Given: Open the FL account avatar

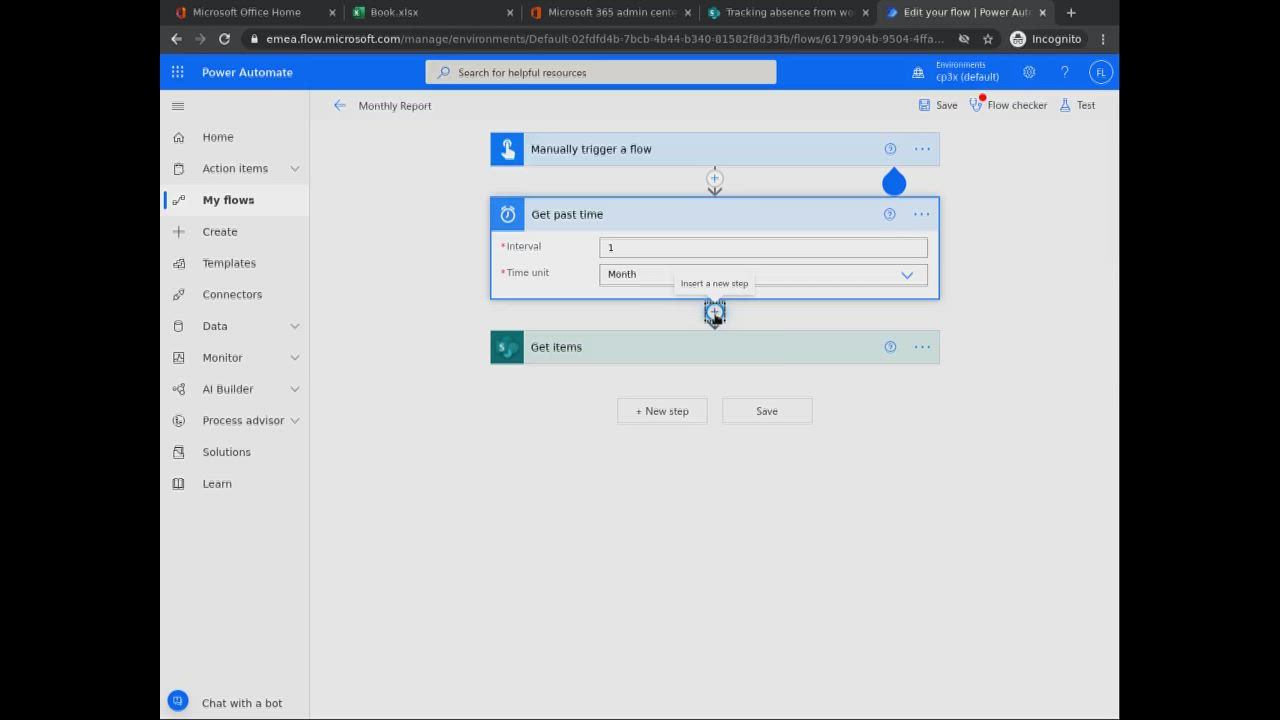Looking at the screenshot, I should [1101, 72].
